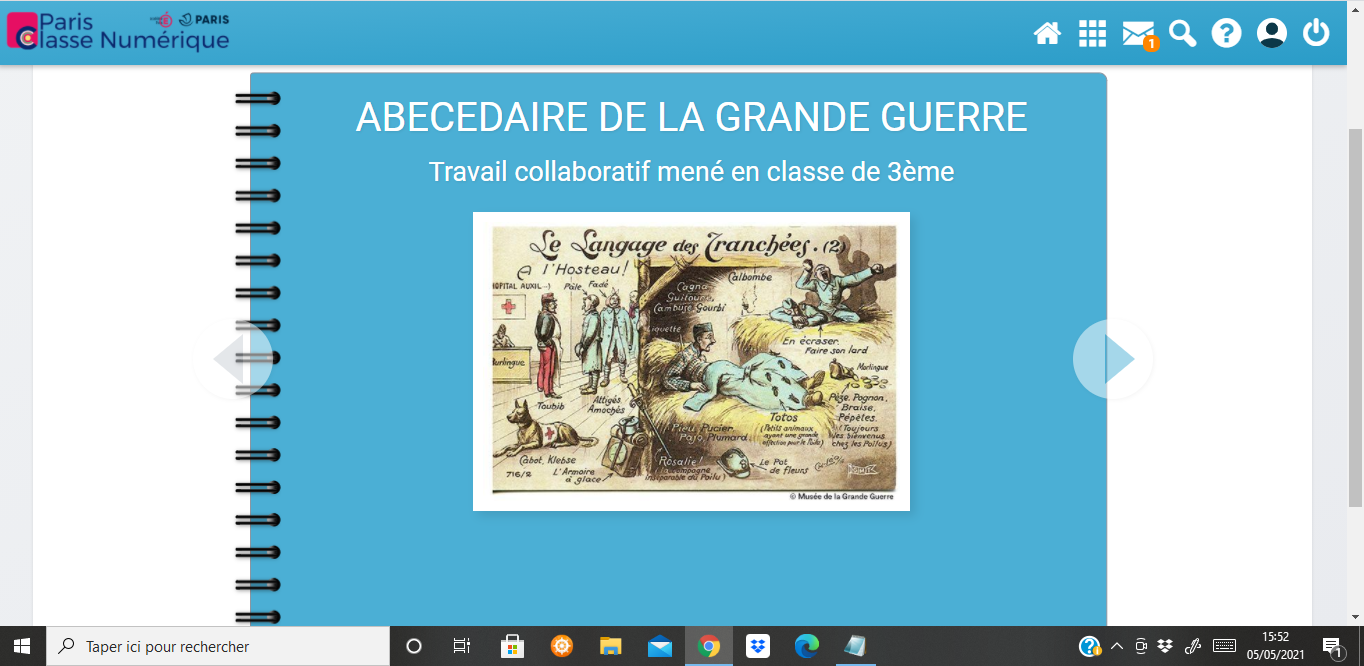1364x666 pixels.
Task: Open the Windows Start menu
Action: pos(22,646)
